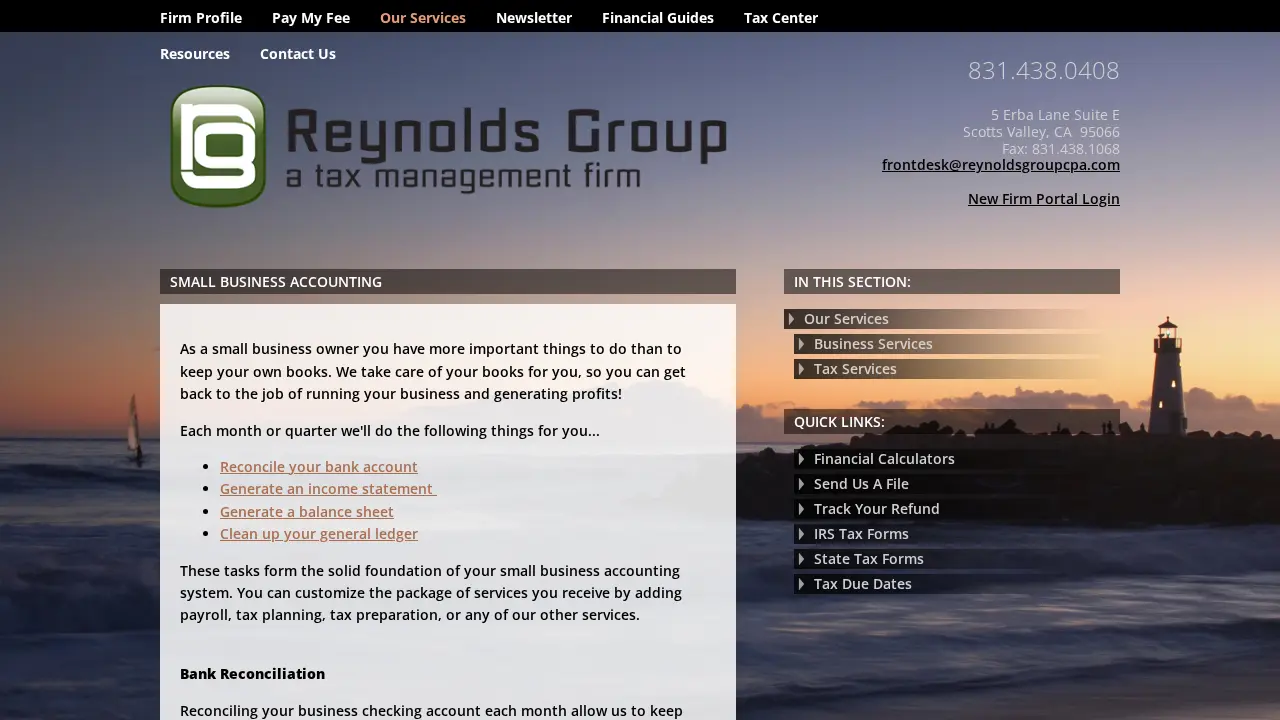Open New Firm Portal Login link
Image resolution: width=1280 pixels, height=720 pixels.
pyautogui.click(x=1044, y=199)
